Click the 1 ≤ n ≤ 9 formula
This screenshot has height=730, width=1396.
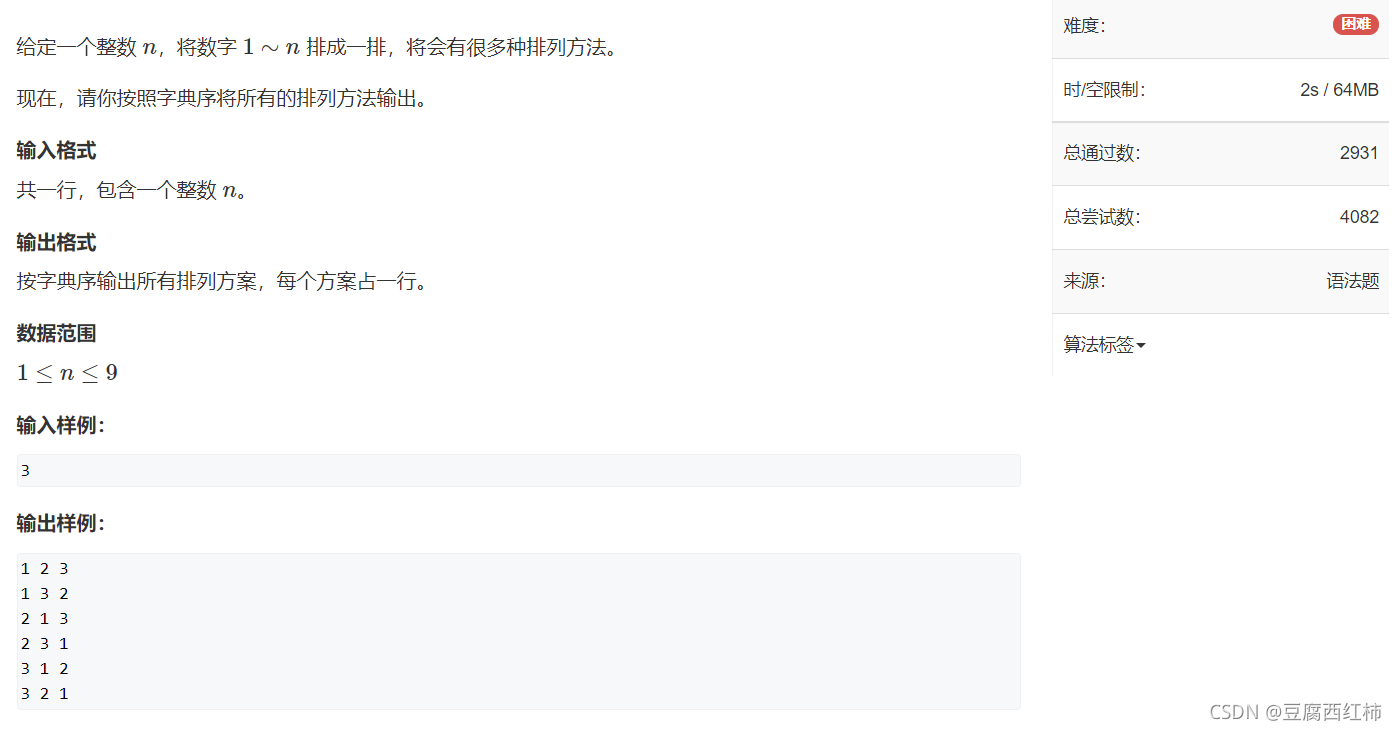click(67, 373)
